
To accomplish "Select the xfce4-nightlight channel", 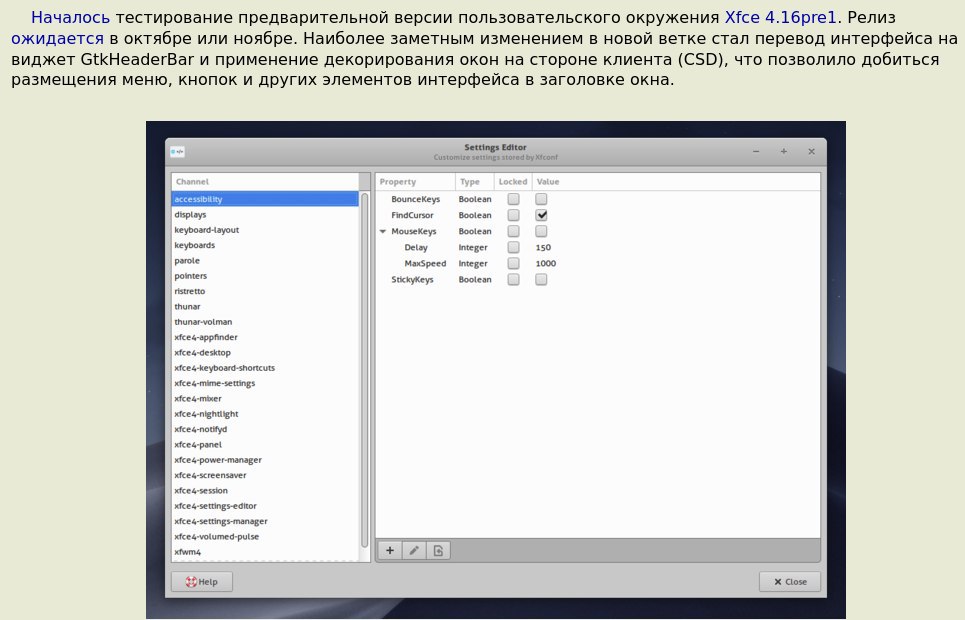I will click(x=265, y=414).
